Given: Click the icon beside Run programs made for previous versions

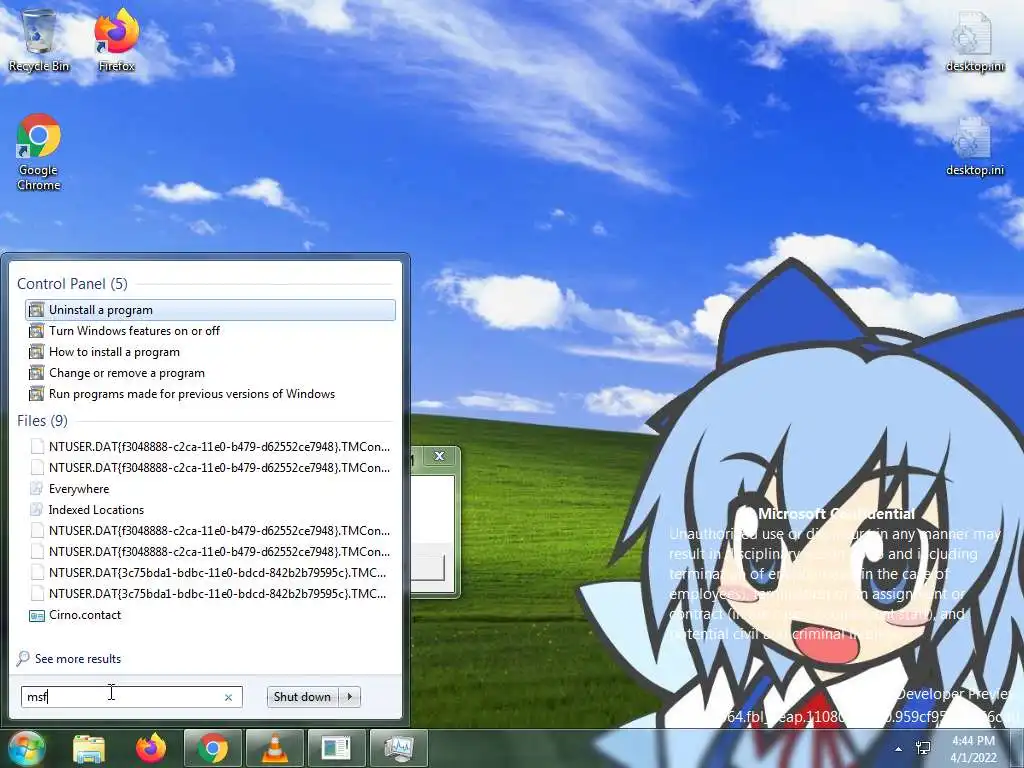Looking at the screenshot, I should (37, 394).
